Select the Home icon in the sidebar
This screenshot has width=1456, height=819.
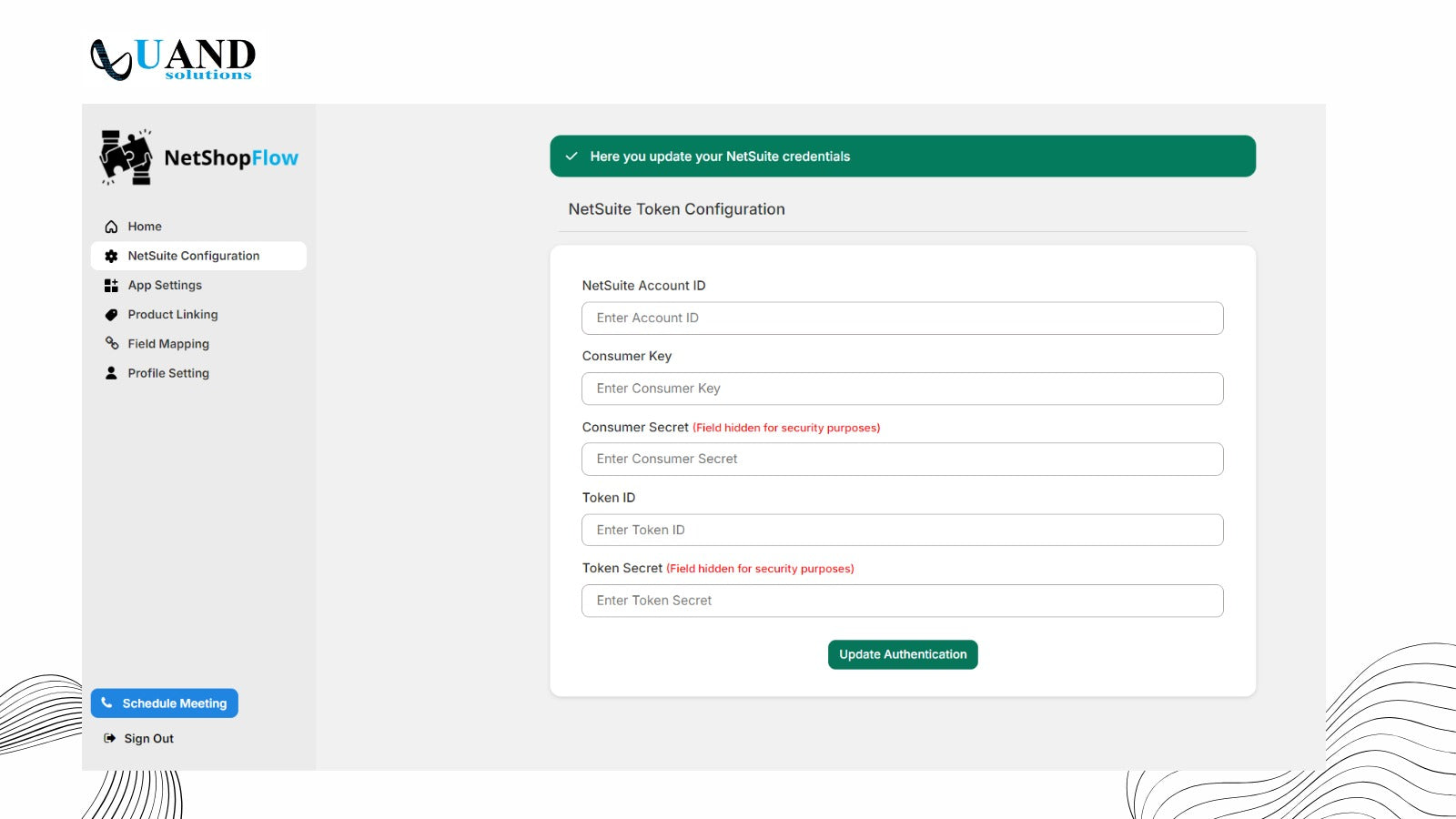point(110,226)
